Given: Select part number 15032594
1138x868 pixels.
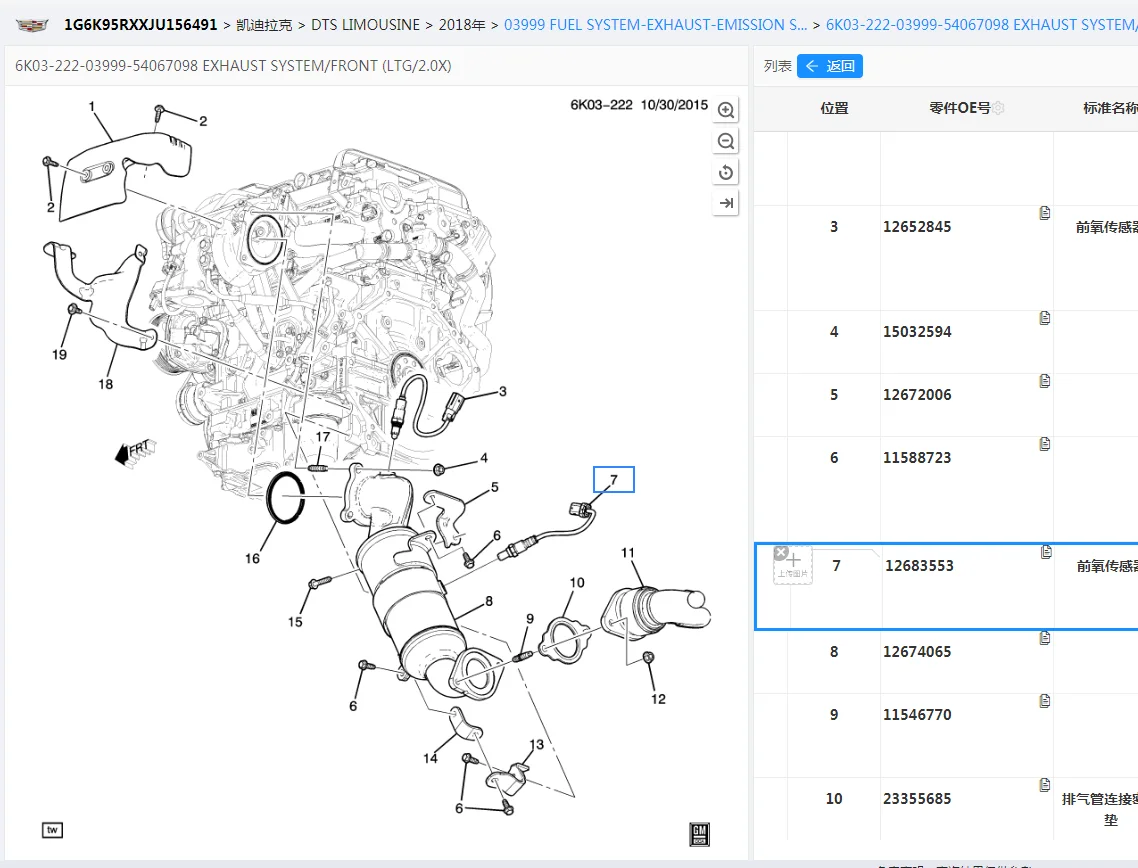Looking at the screenshot, I should pos(917,332).
